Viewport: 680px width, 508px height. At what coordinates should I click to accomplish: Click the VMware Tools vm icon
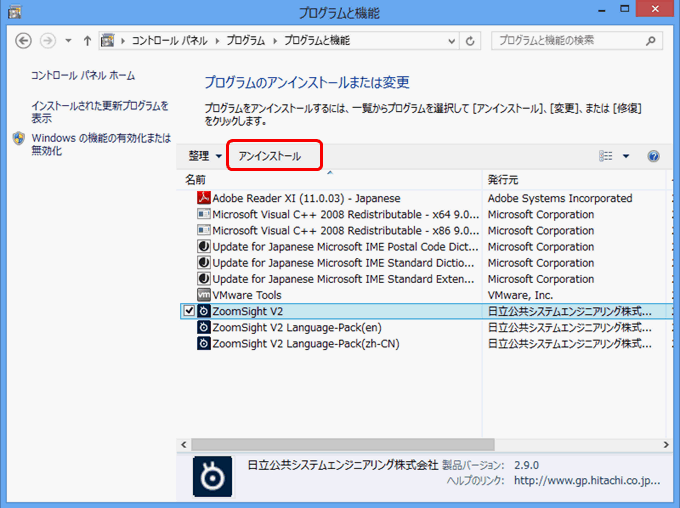pyautogui.click(x=203, y=295)
